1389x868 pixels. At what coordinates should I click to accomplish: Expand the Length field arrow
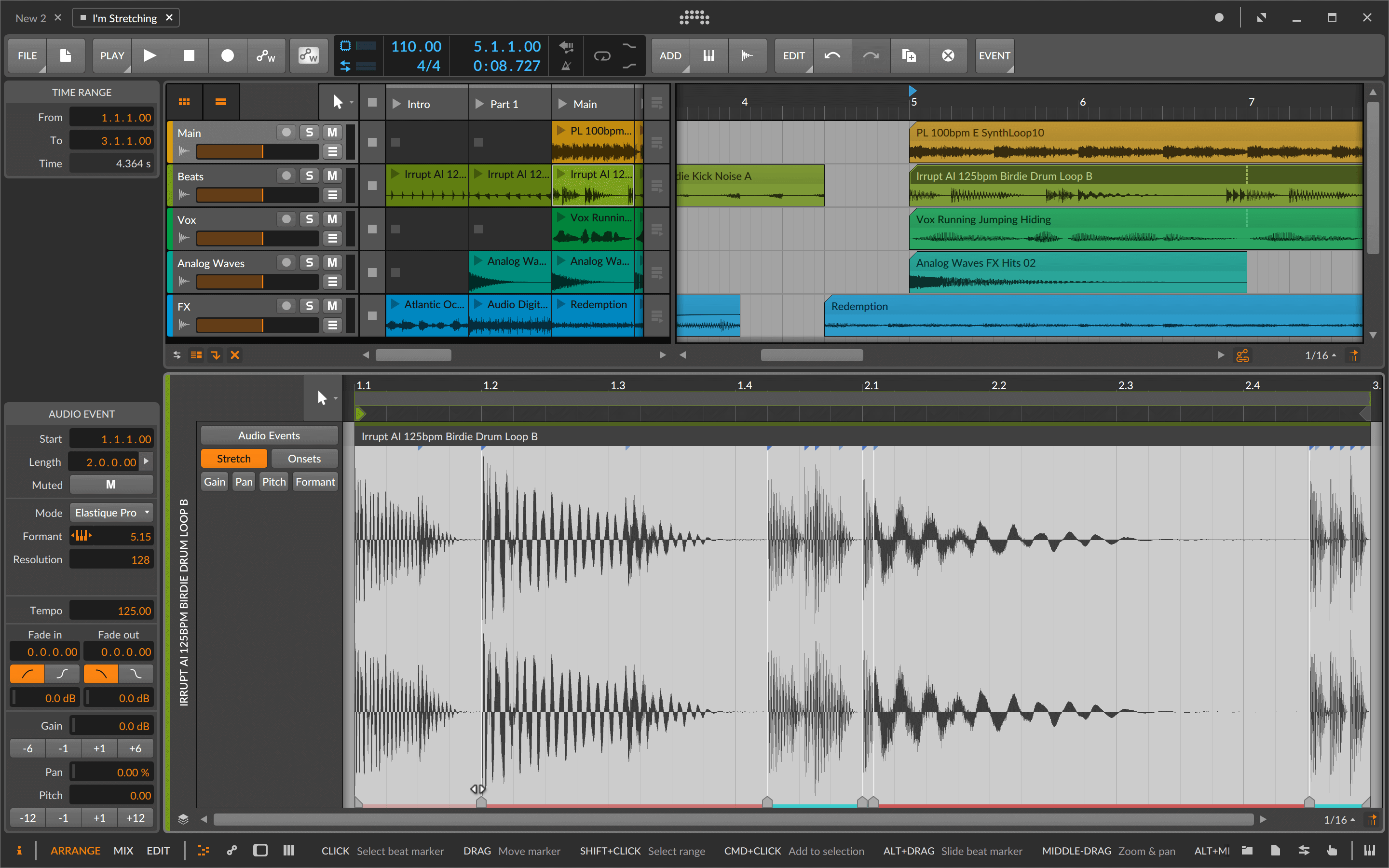pyautogui.click(x=147, y=461)
